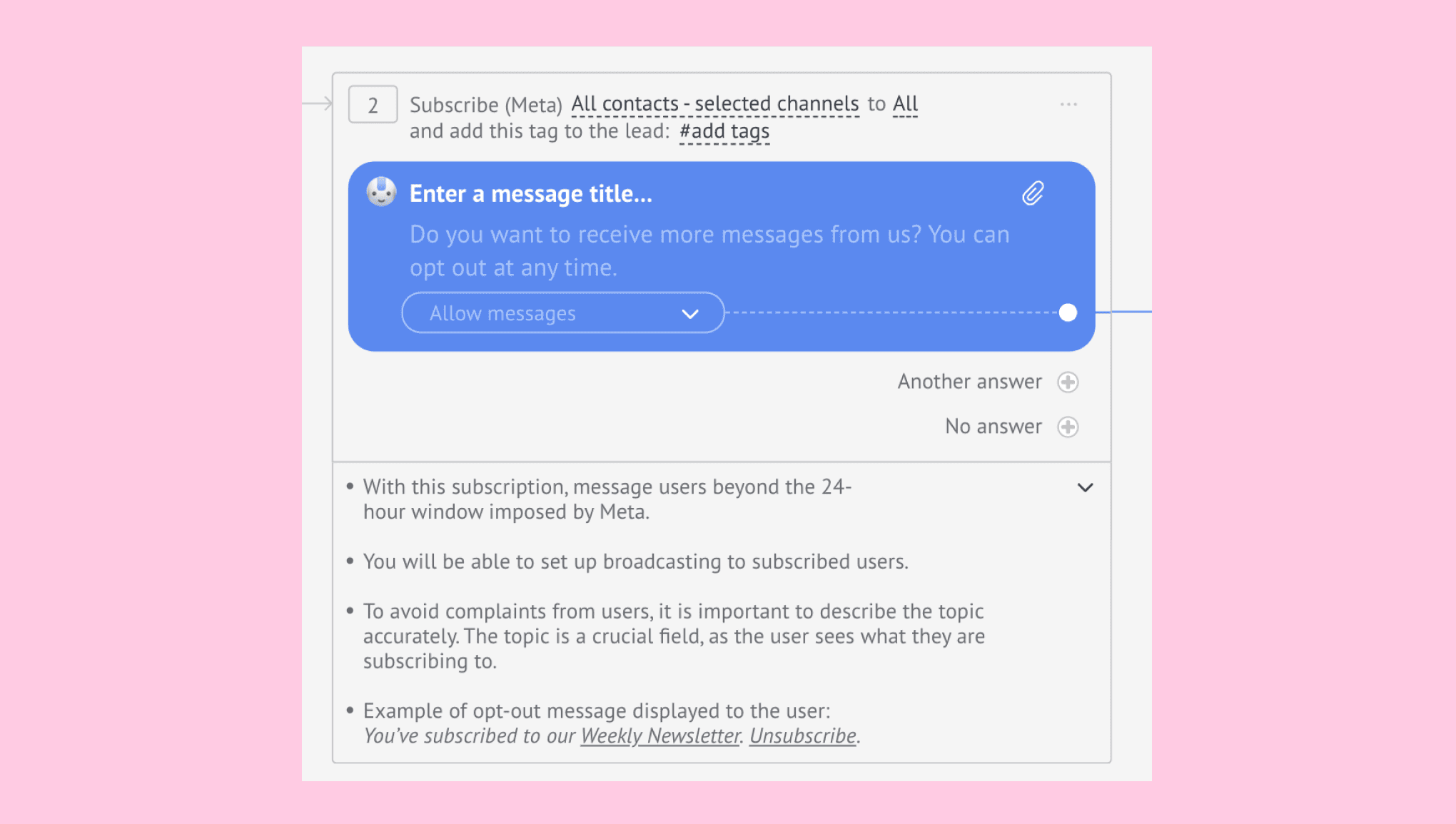Click the white connector dot on message block
The width and height of the screenshot is (1456, 824).
click(x=1068, y=312)
